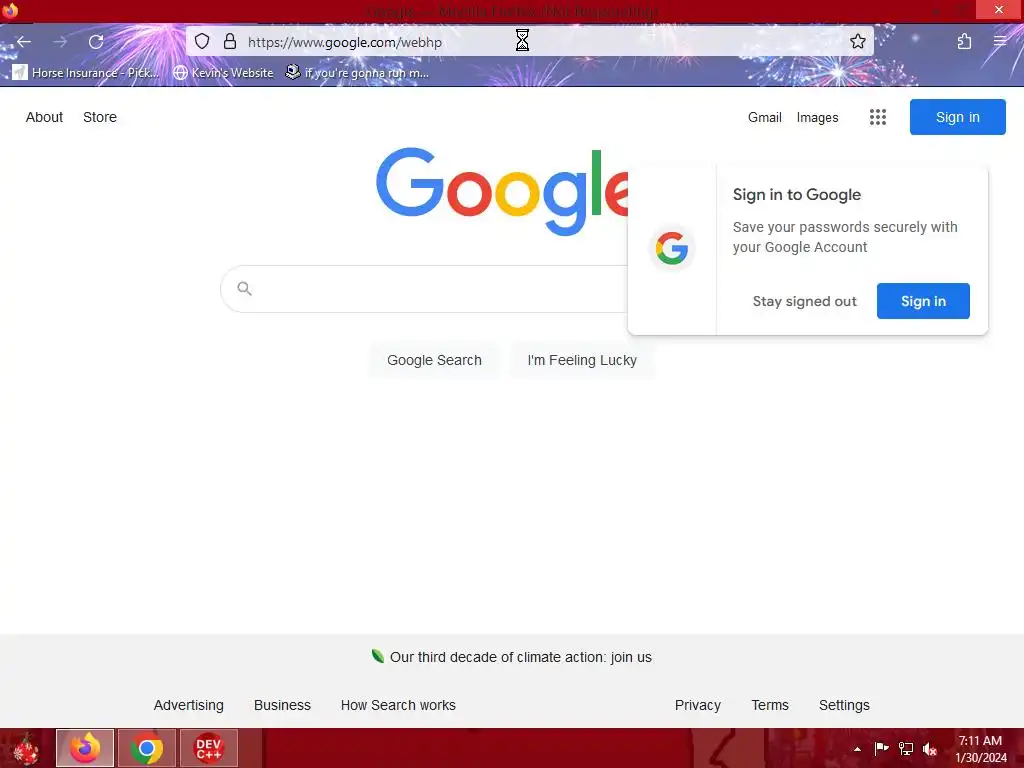Click Sign in inside the popup
Image resolution: width=1024 pixels, height=768 pixels.
923,301
